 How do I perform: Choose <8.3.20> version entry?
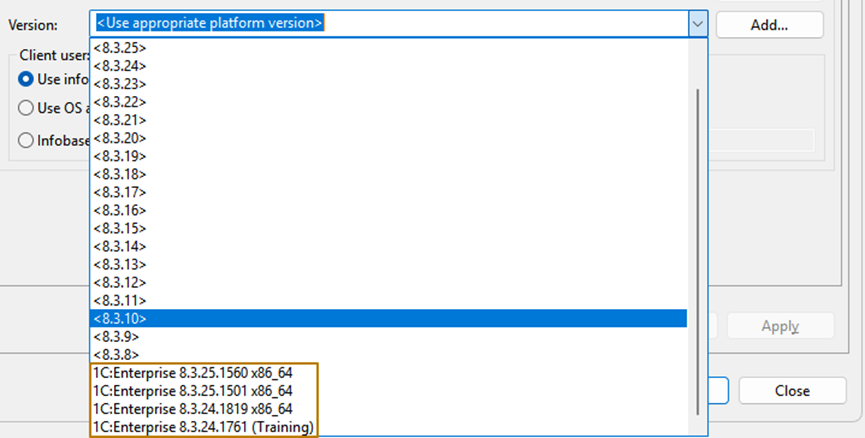[118, 138]
